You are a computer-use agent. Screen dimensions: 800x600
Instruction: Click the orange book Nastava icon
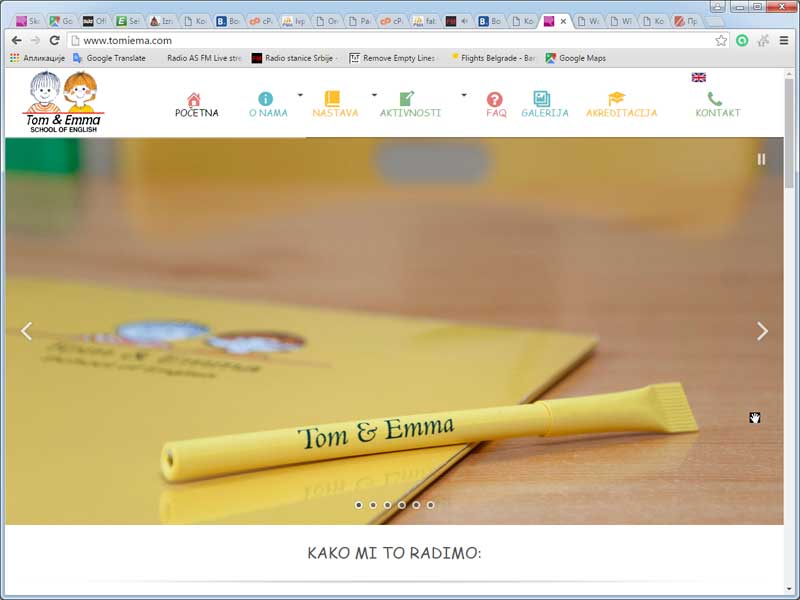332,98
